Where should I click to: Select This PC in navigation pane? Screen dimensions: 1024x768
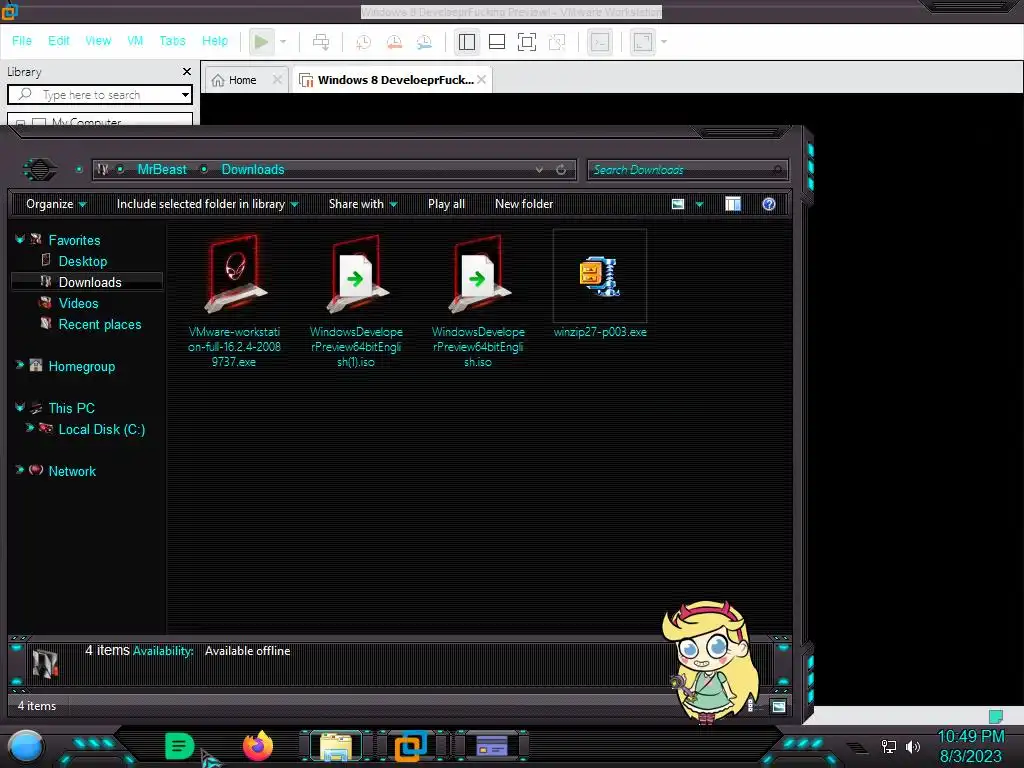click(71, 408)
